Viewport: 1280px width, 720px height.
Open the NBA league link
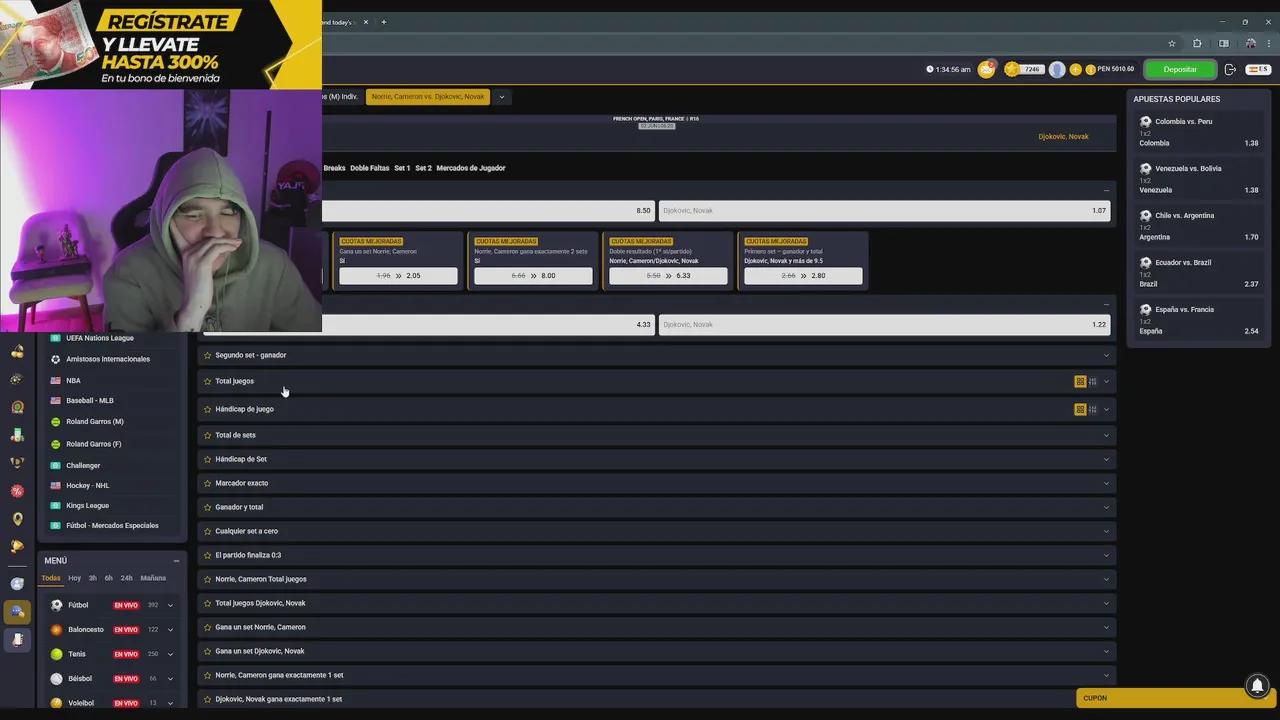tap(73, 380)
